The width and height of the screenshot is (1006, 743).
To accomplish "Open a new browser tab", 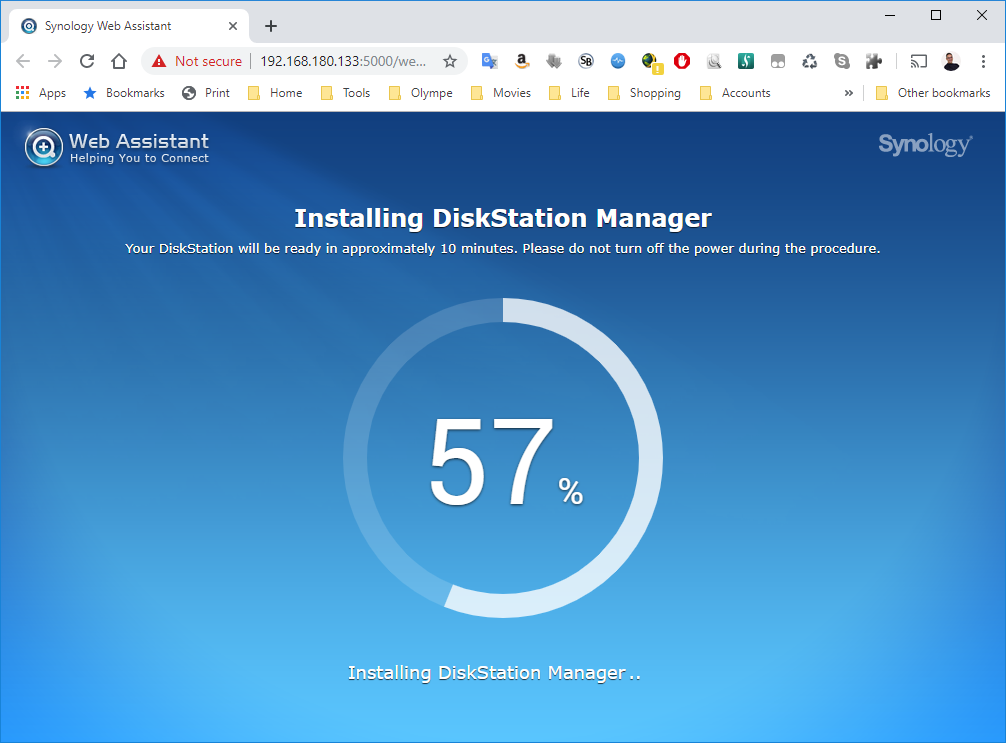I will pyautogui.click(x=271, y=26).
